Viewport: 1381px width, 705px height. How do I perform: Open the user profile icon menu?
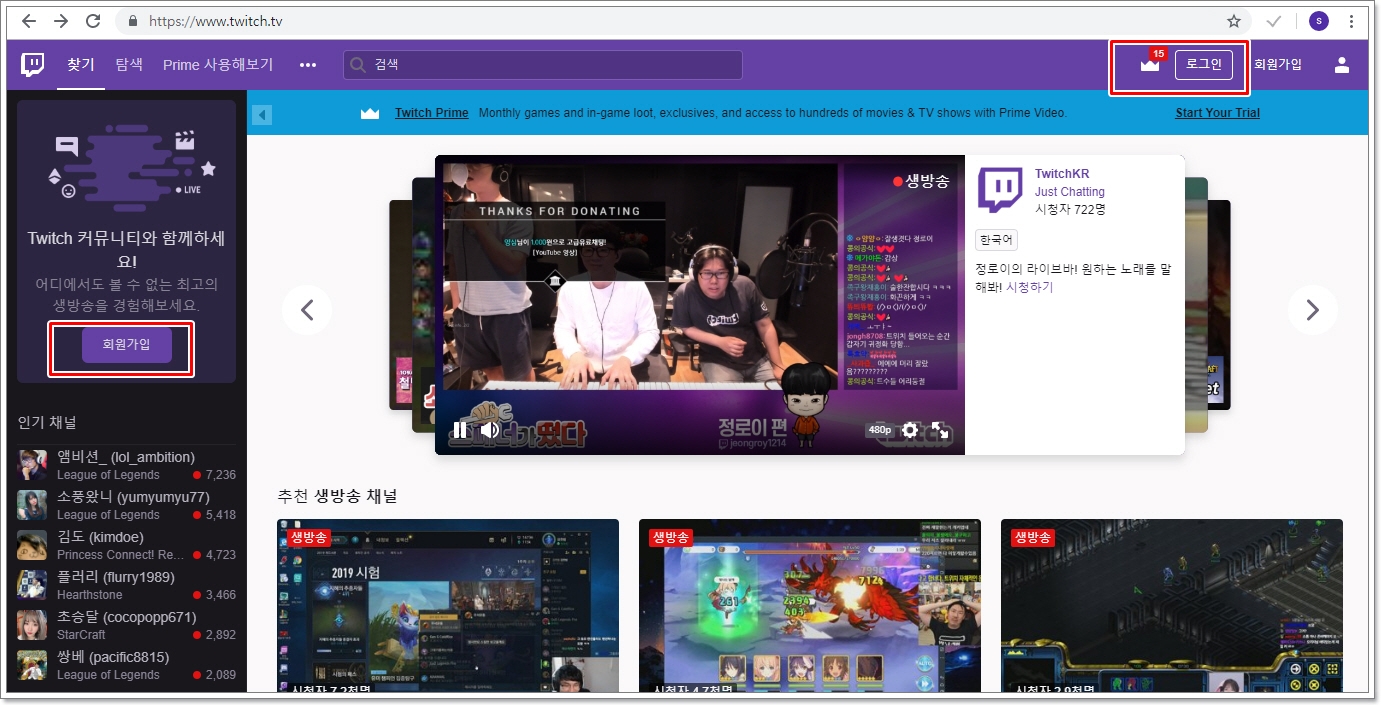point(1342,65)
